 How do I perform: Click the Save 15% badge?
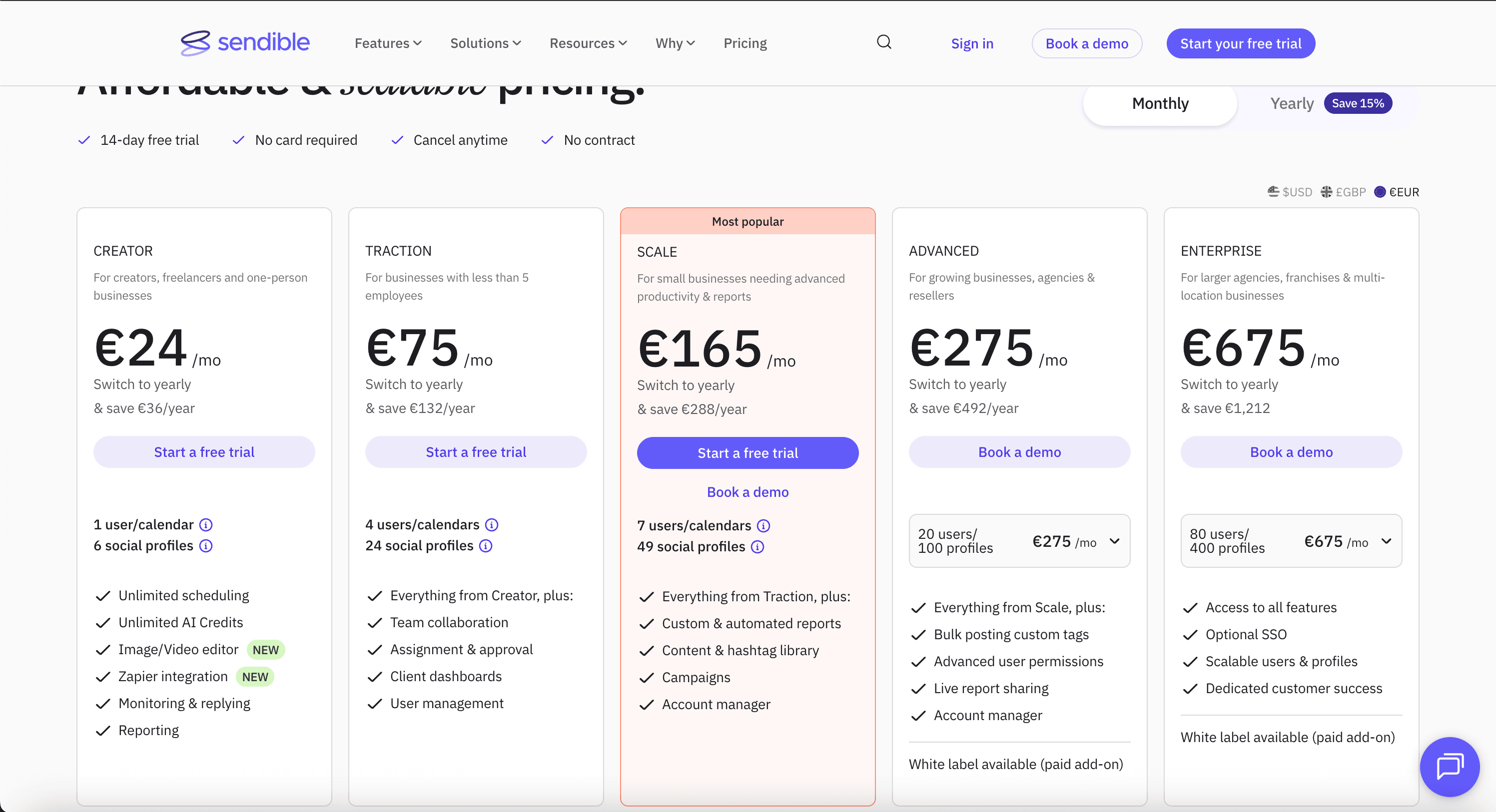[x=1358, y=103]
